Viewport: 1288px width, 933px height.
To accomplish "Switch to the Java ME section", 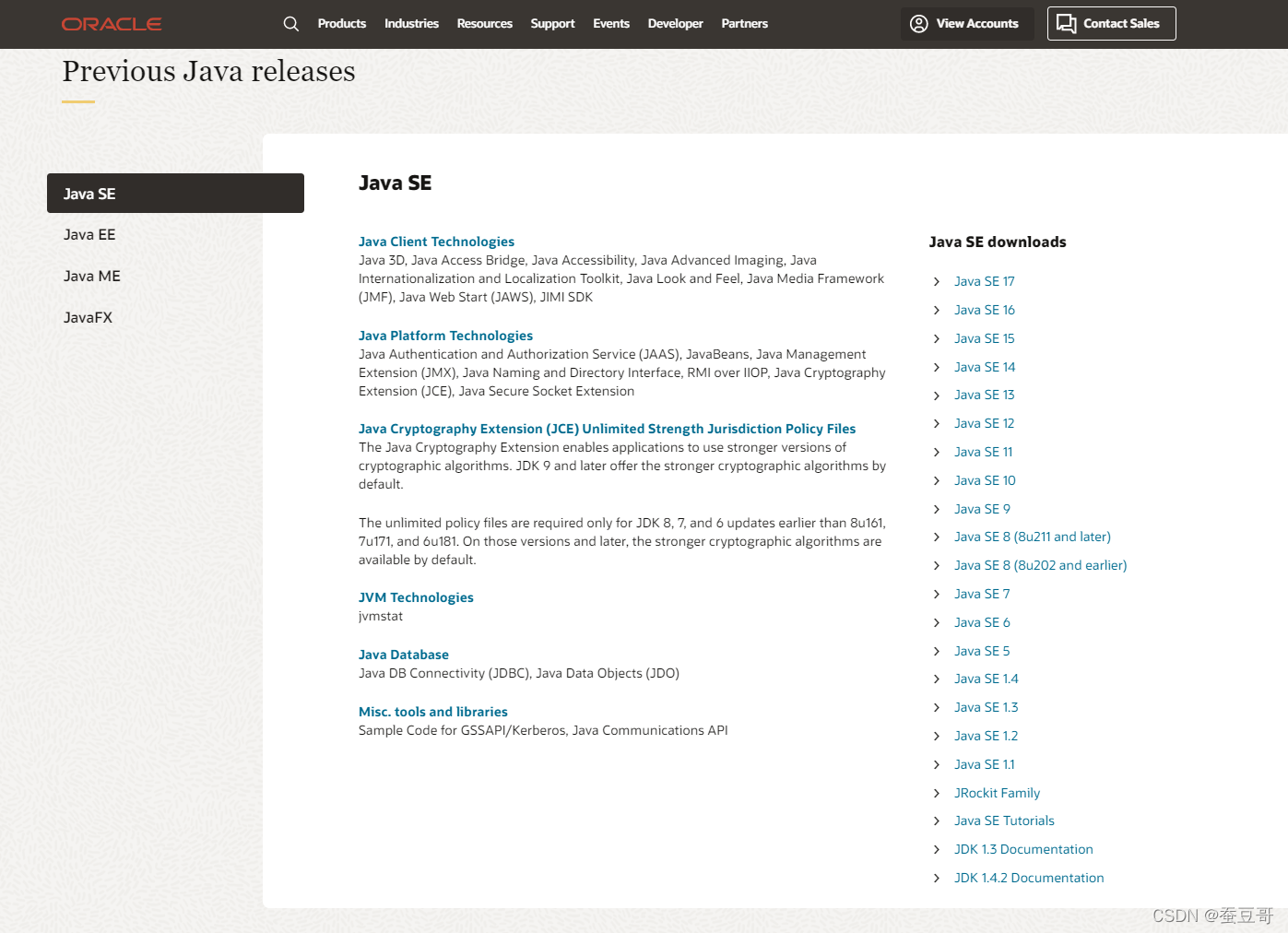I will (91, 276).
